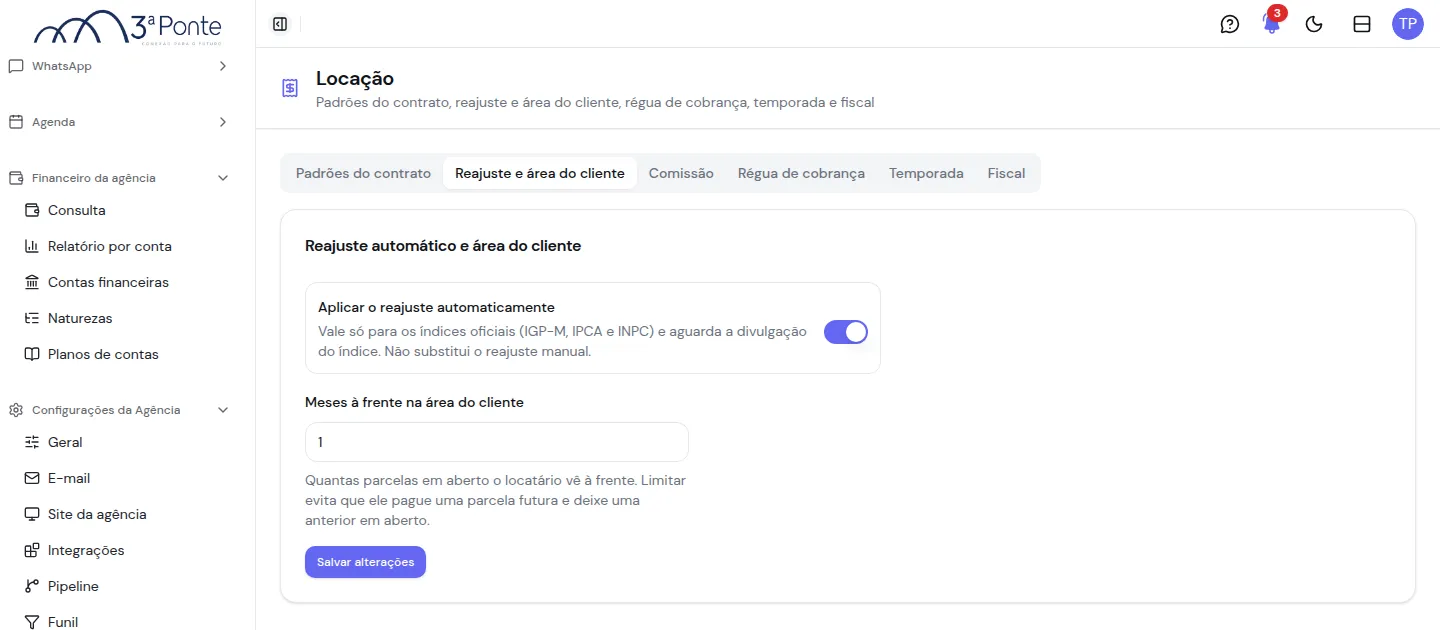Click the Locação dollar page icon
This screenshot has width=1440, height=630.
(x=290, y=89)
